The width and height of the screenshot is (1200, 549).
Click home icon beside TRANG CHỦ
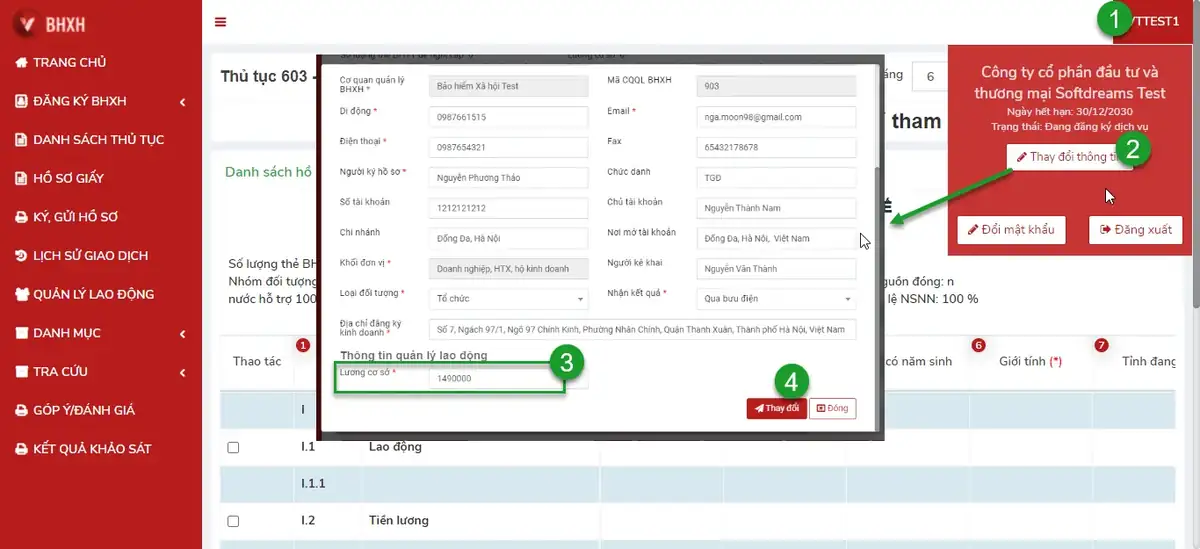pos(21,62)
